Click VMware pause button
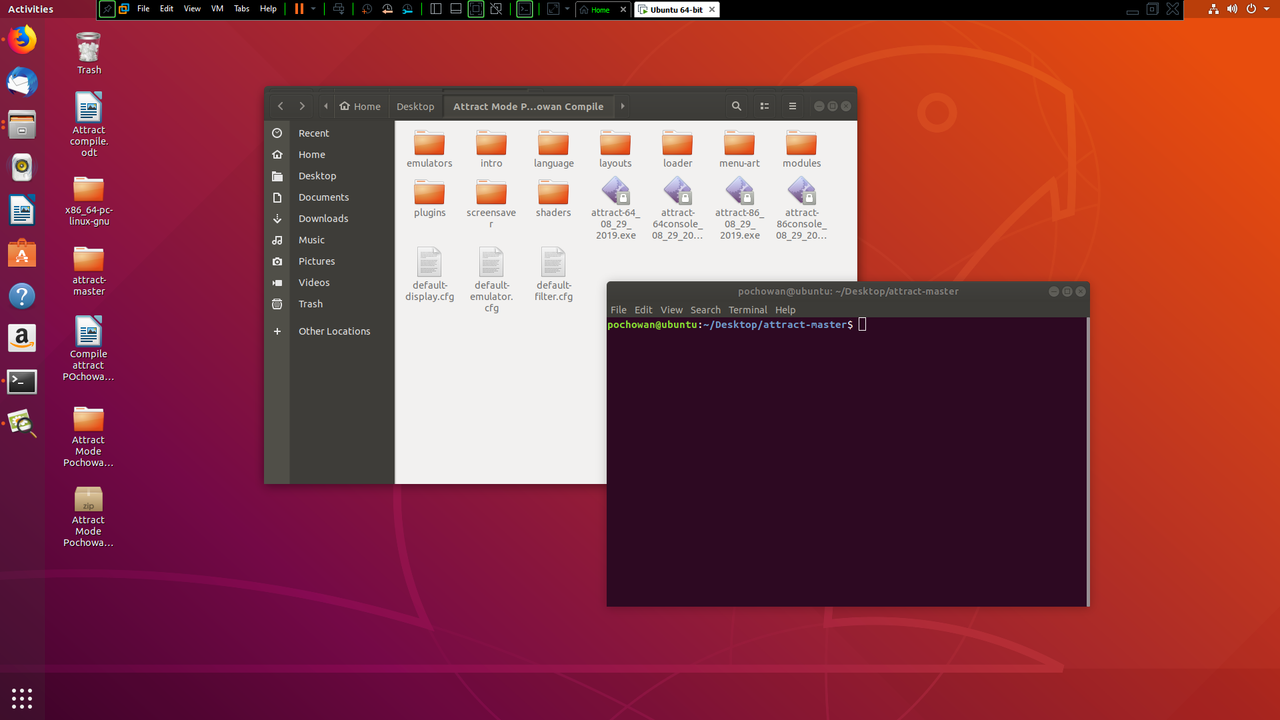Screen dimensions: 1280x720 299,9
